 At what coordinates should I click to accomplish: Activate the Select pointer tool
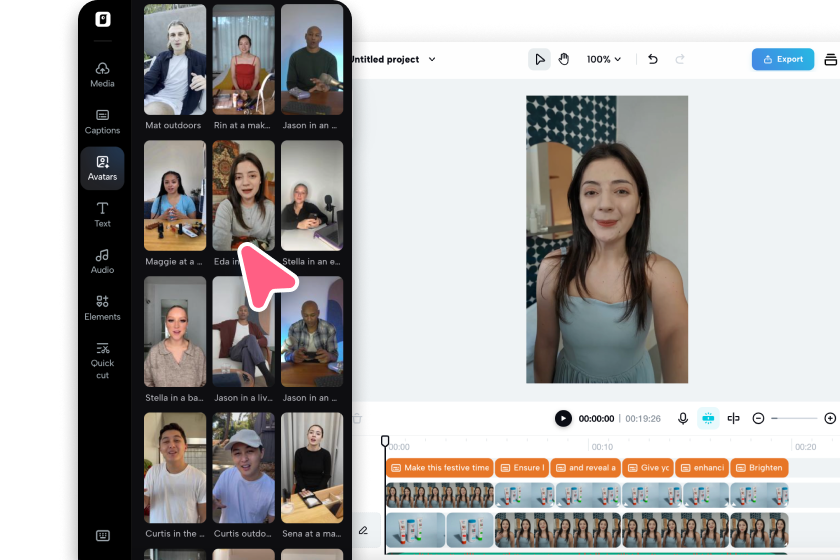(x=539, y=59)
